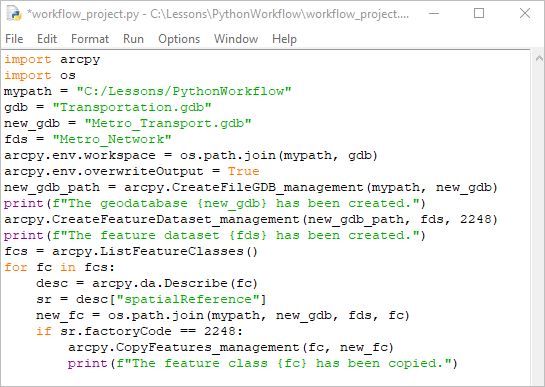The height and width of the screenshot is (387, 545).
Task: Maximize the IDLE editor window
Action: tap(479, 14)
